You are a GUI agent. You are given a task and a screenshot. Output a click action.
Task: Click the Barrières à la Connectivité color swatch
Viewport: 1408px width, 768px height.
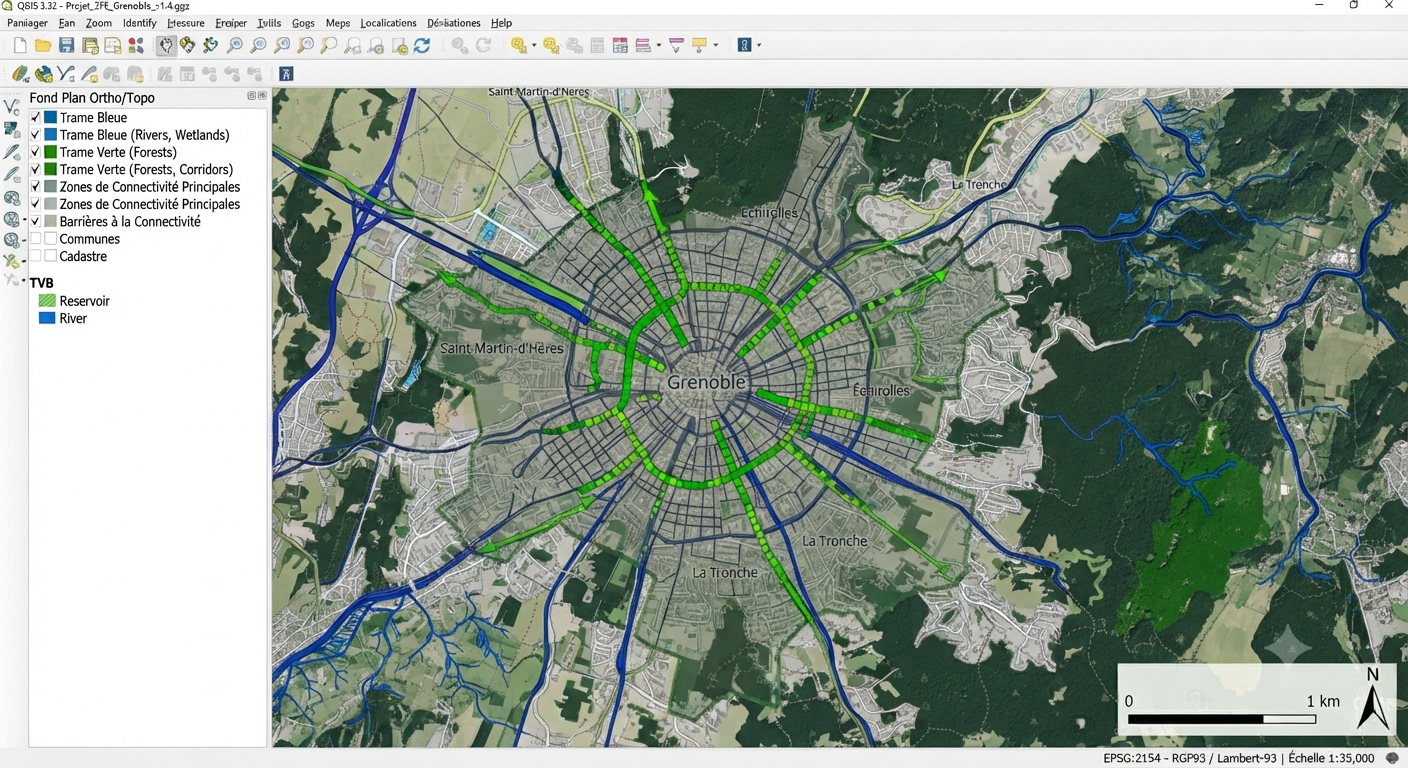point(51,222)
